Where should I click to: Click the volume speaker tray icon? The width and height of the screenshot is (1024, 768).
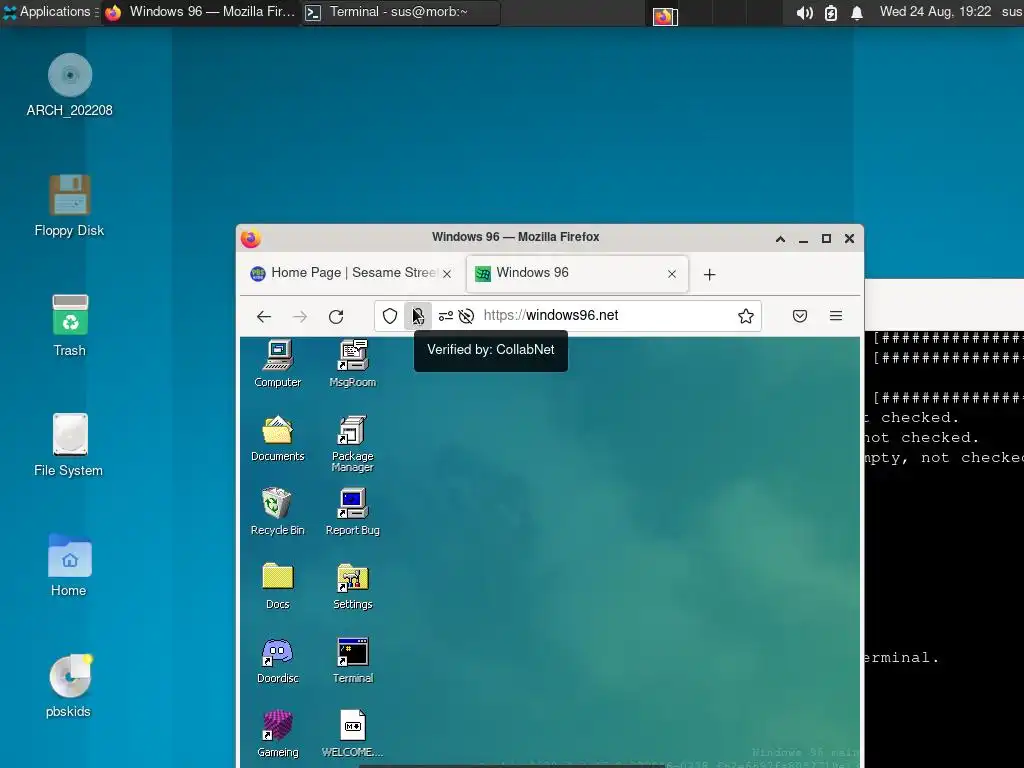click(x=805, y=12)
